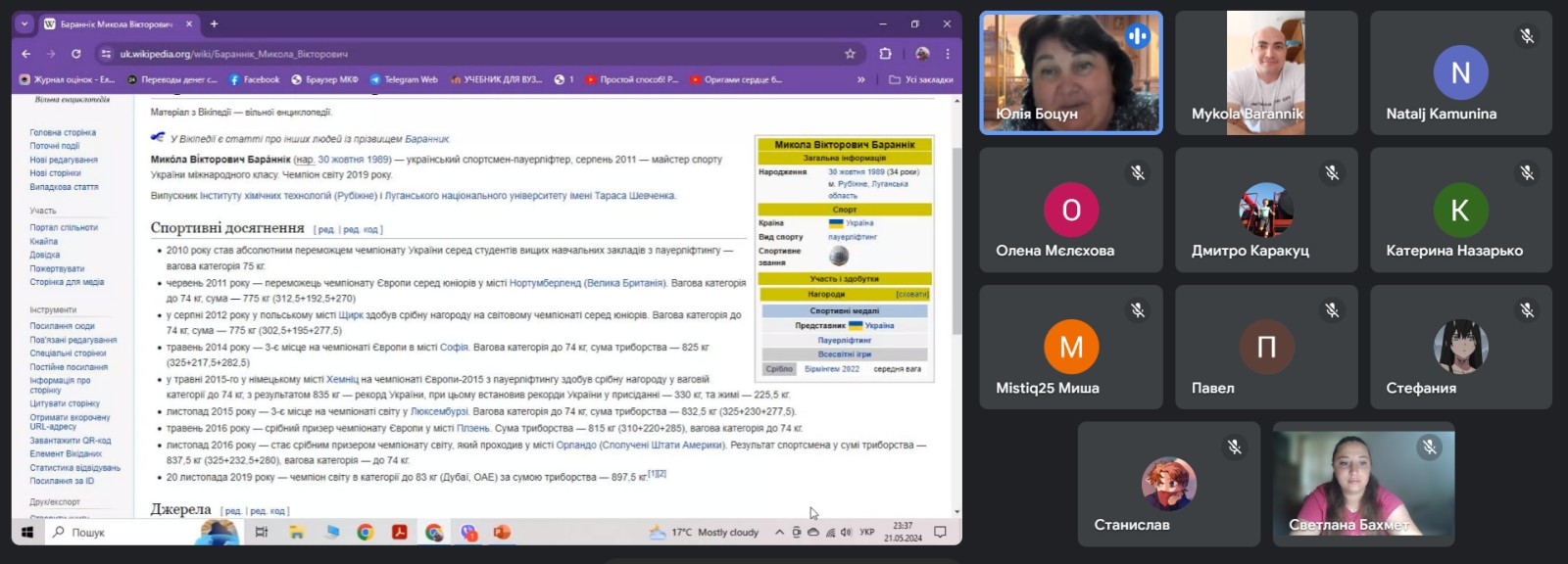Open the Chrome three-dot menu

click(x=948, y=54)
